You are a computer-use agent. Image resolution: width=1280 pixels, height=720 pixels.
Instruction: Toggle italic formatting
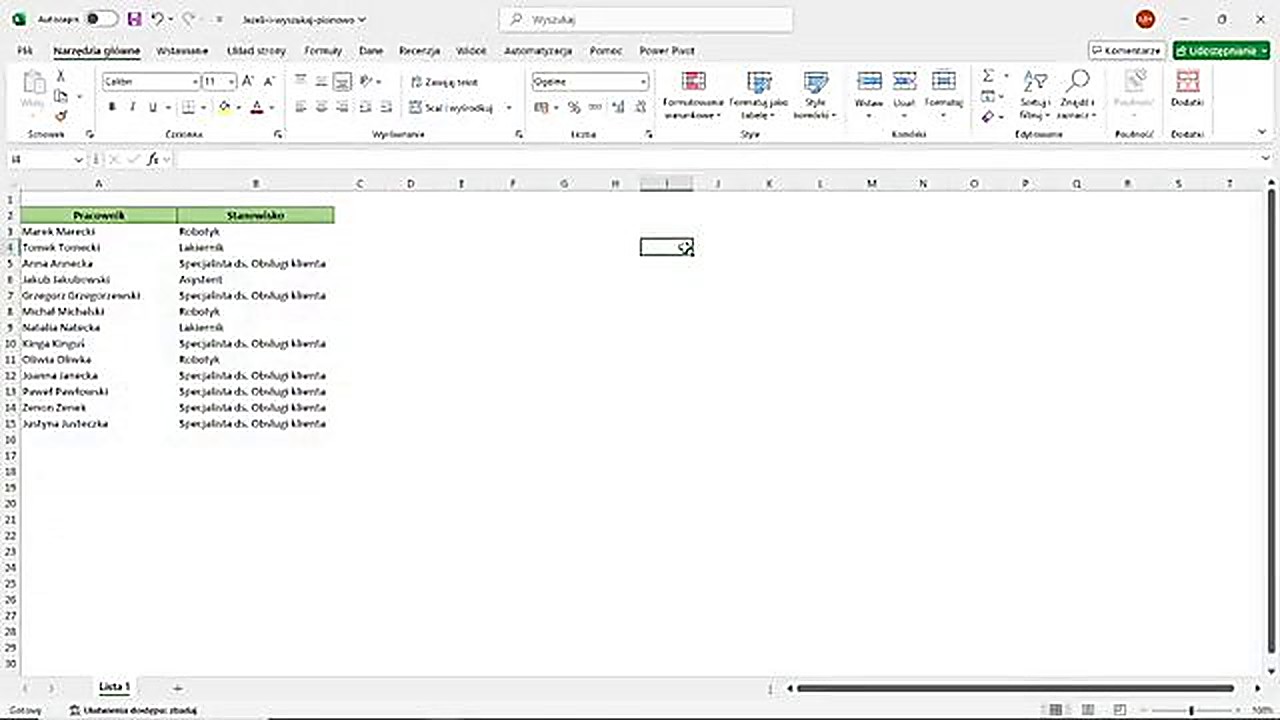point(131,107)
